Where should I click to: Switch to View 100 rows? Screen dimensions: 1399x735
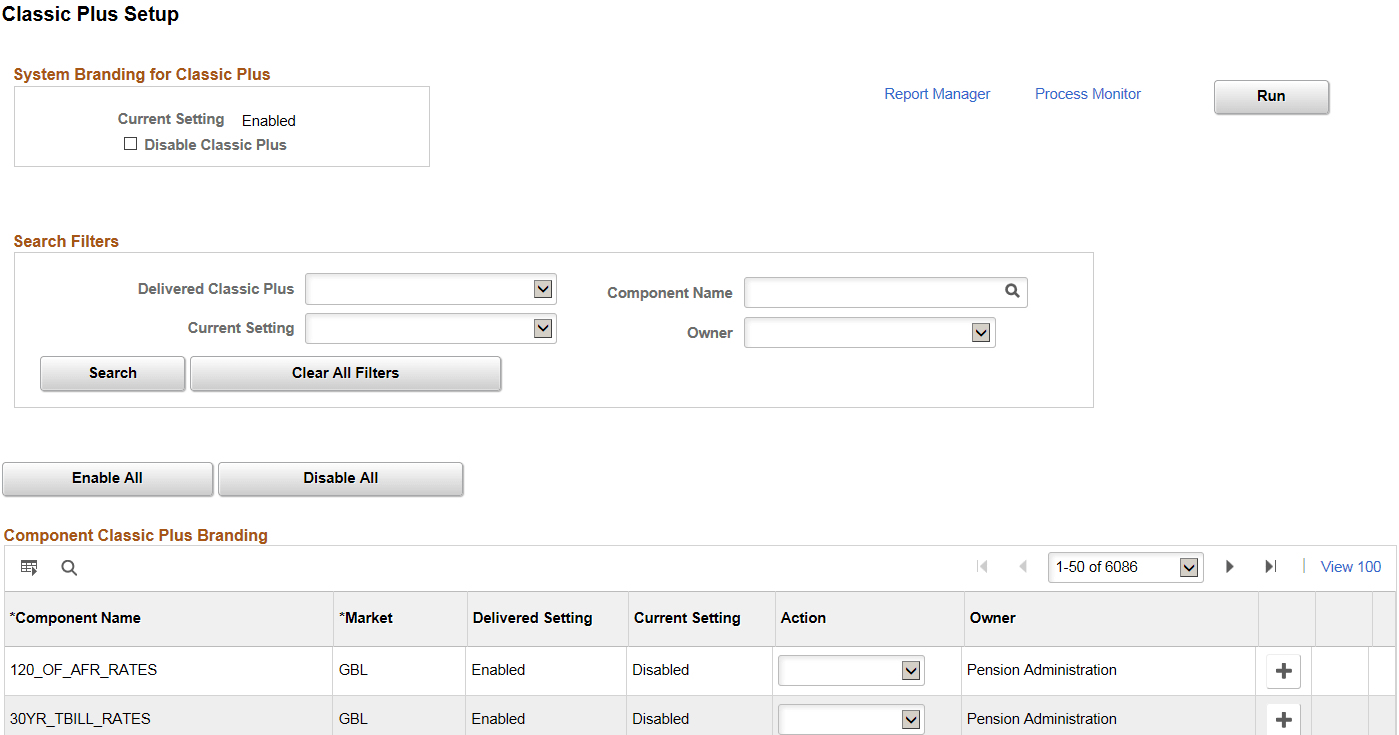(x=1349, y=566)
